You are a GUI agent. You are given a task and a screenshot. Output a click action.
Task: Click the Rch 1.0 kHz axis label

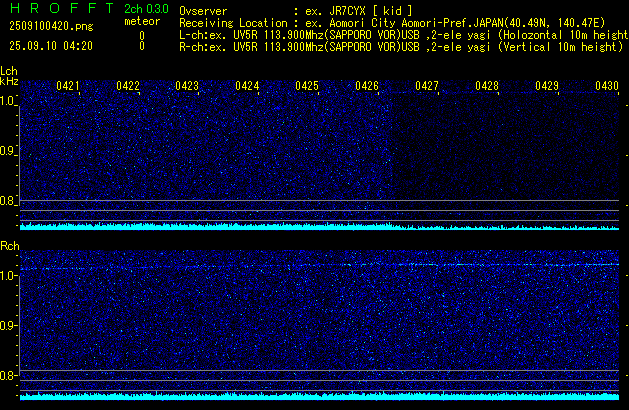pyautogui.click(x=7, y=276)
